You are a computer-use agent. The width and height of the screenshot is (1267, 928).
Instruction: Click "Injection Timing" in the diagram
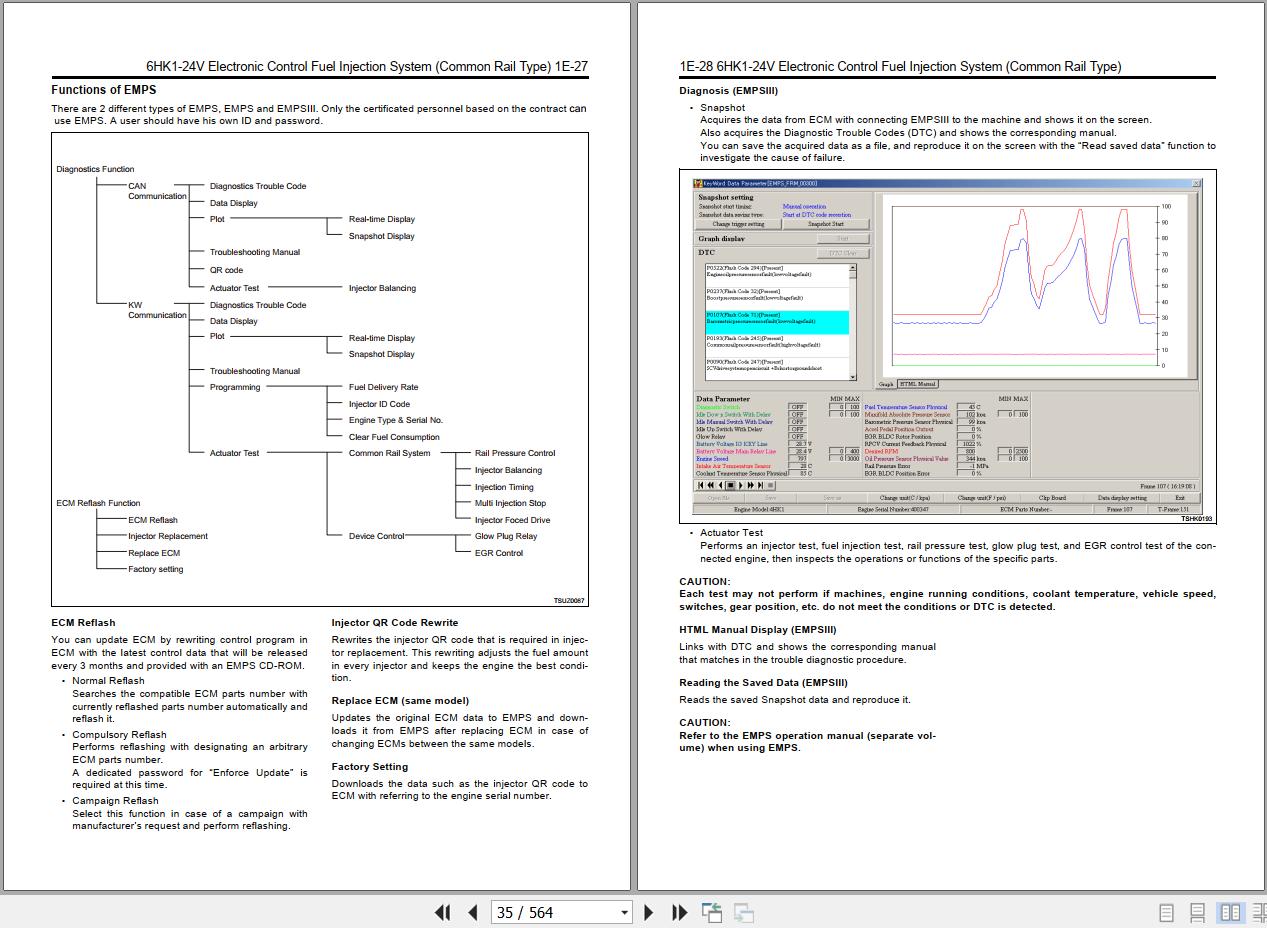504,487
